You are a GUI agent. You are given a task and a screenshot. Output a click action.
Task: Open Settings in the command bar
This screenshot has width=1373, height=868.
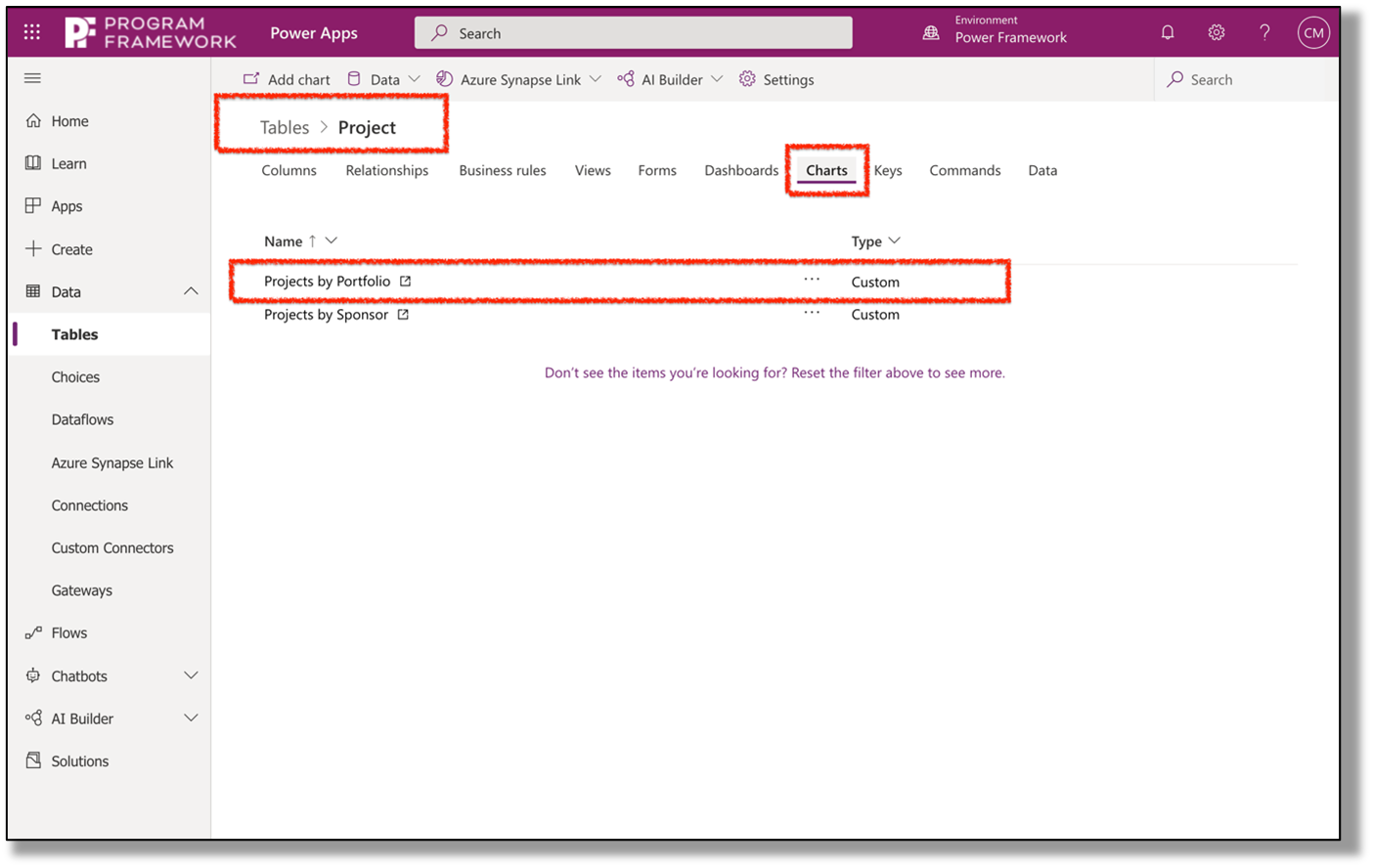776,79
